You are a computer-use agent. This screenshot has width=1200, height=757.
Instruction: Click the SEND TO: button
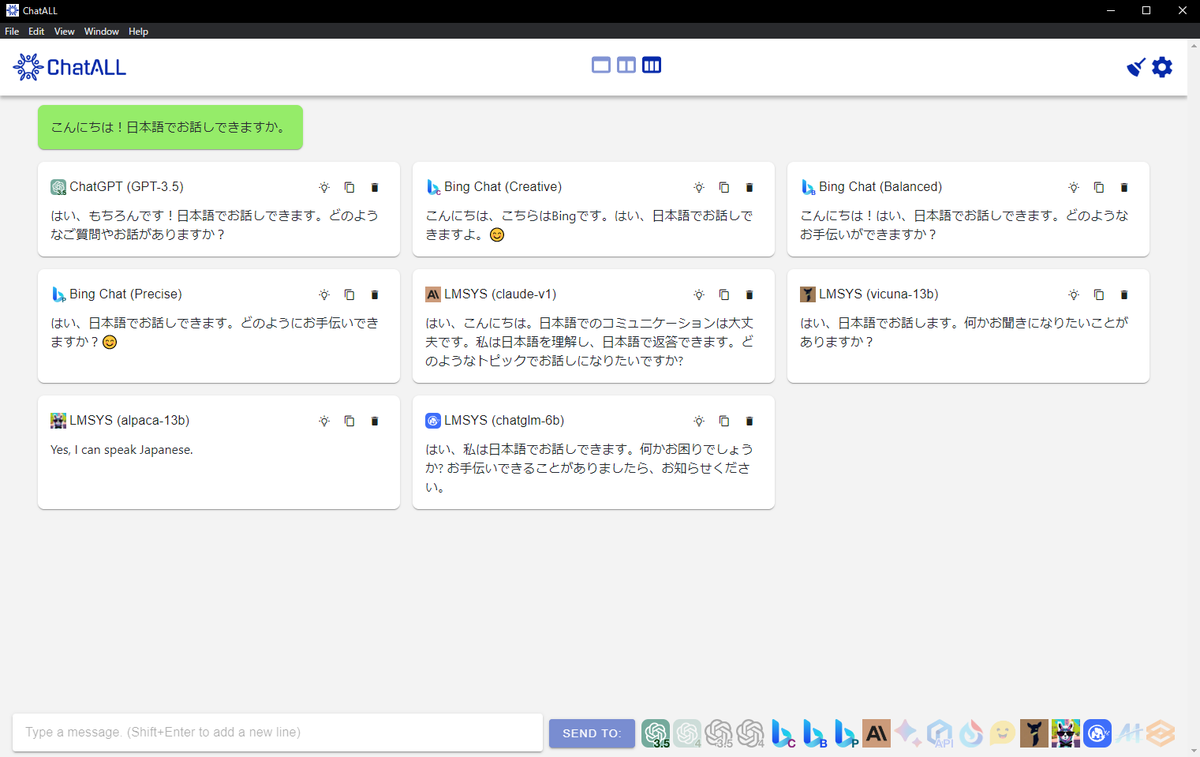(592, 733)
